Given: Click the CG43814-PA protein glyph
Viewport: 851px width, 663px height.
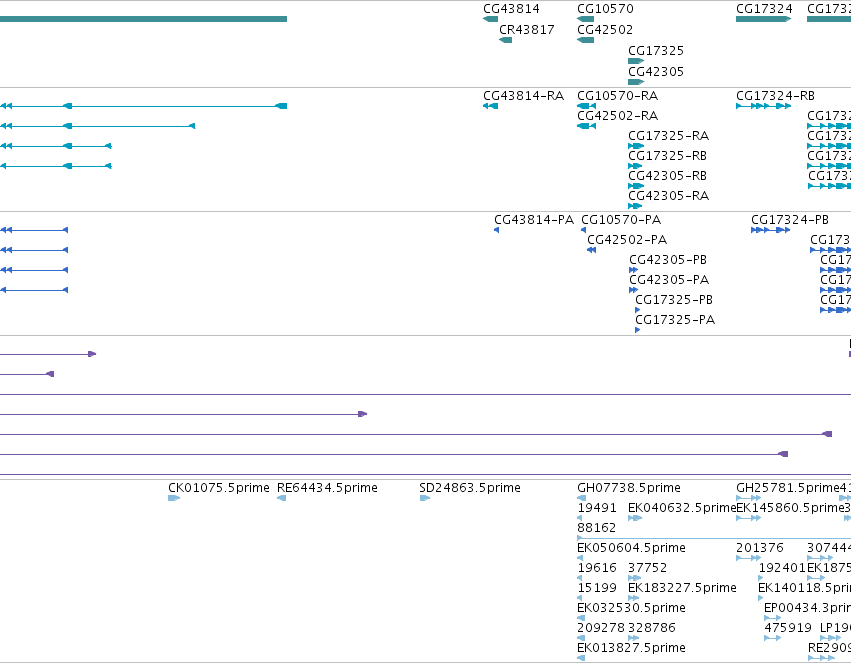Looking at the screenshot, I should coord(497,230).
